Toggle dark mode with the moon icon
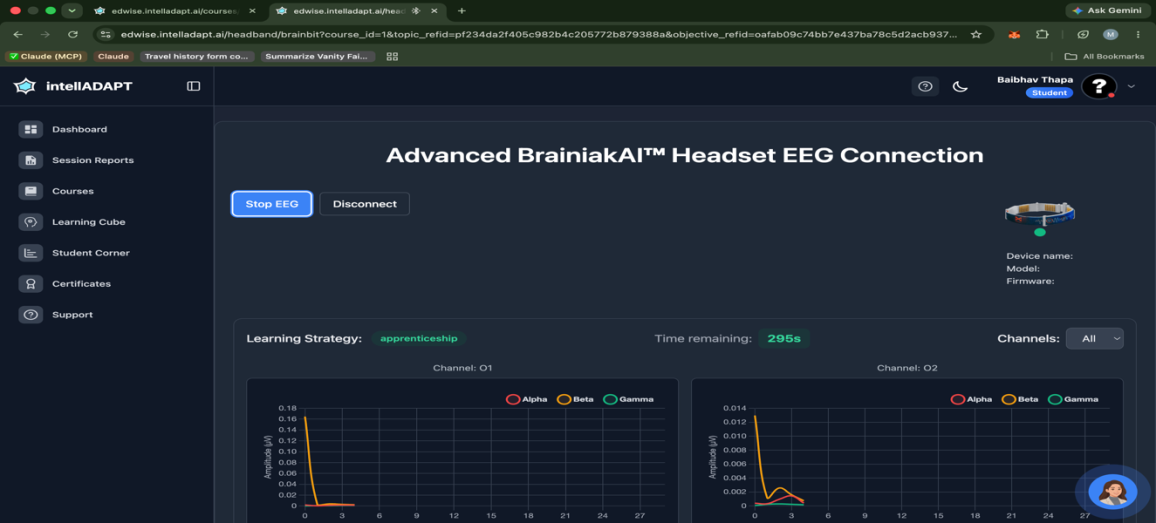 click(960, 86)
